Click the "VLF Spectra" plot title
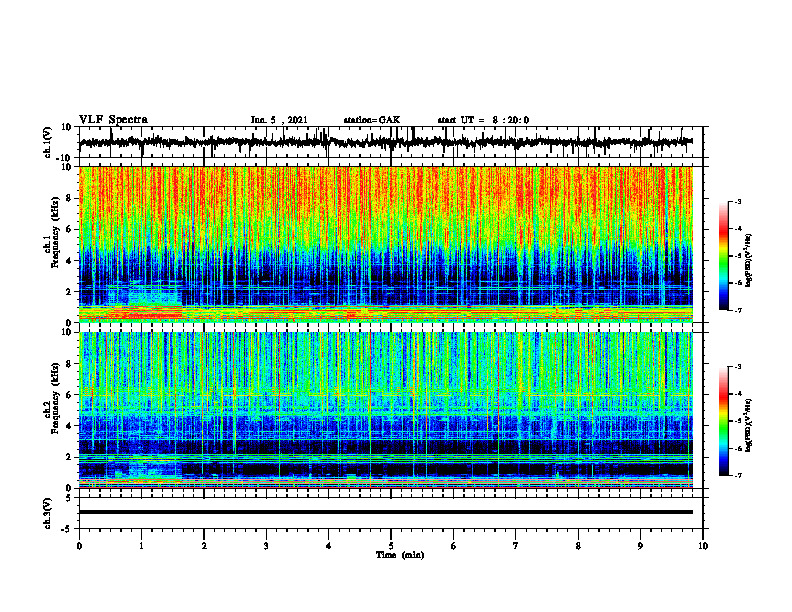 click(x=113, y=120)
